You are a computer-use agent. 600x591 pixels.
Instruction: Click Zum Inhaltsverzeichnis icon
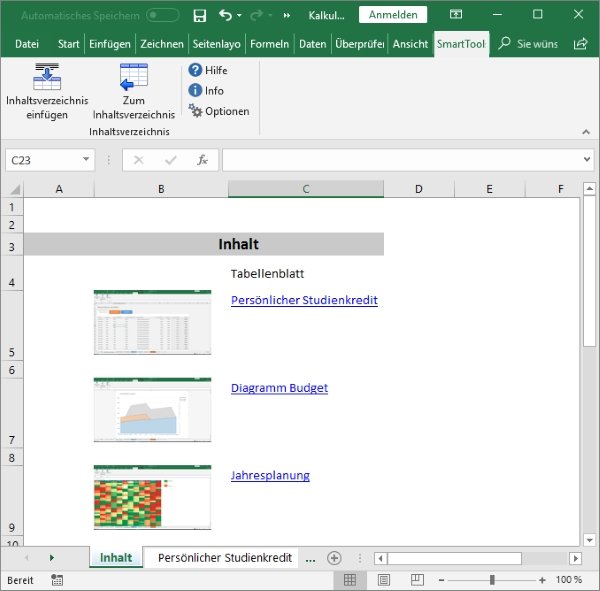point(134,77)
